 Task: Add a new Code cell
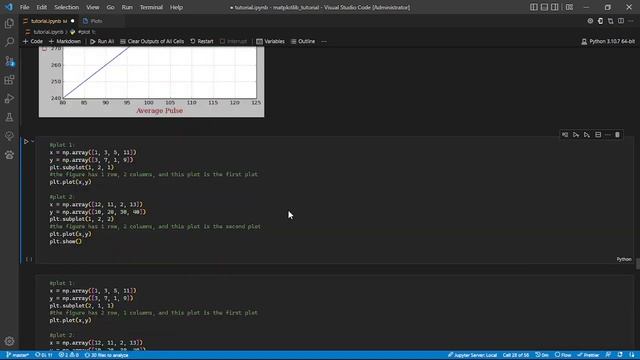(x=33, y=41)
